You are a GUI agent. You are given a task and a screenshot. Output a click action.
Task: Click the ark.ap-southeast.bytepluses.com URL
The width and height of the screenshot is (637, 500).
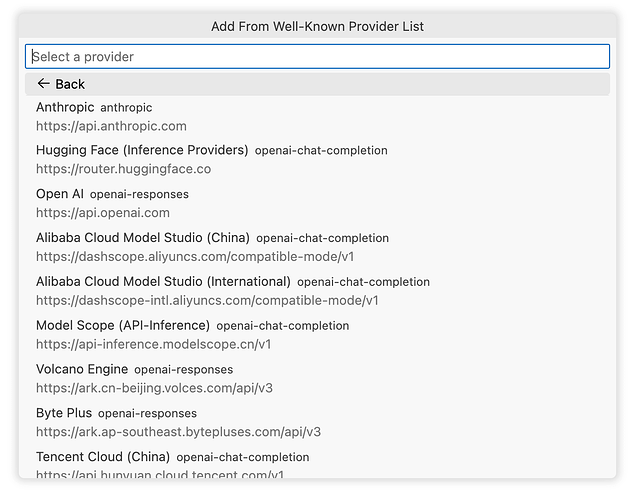pos(178,432)
